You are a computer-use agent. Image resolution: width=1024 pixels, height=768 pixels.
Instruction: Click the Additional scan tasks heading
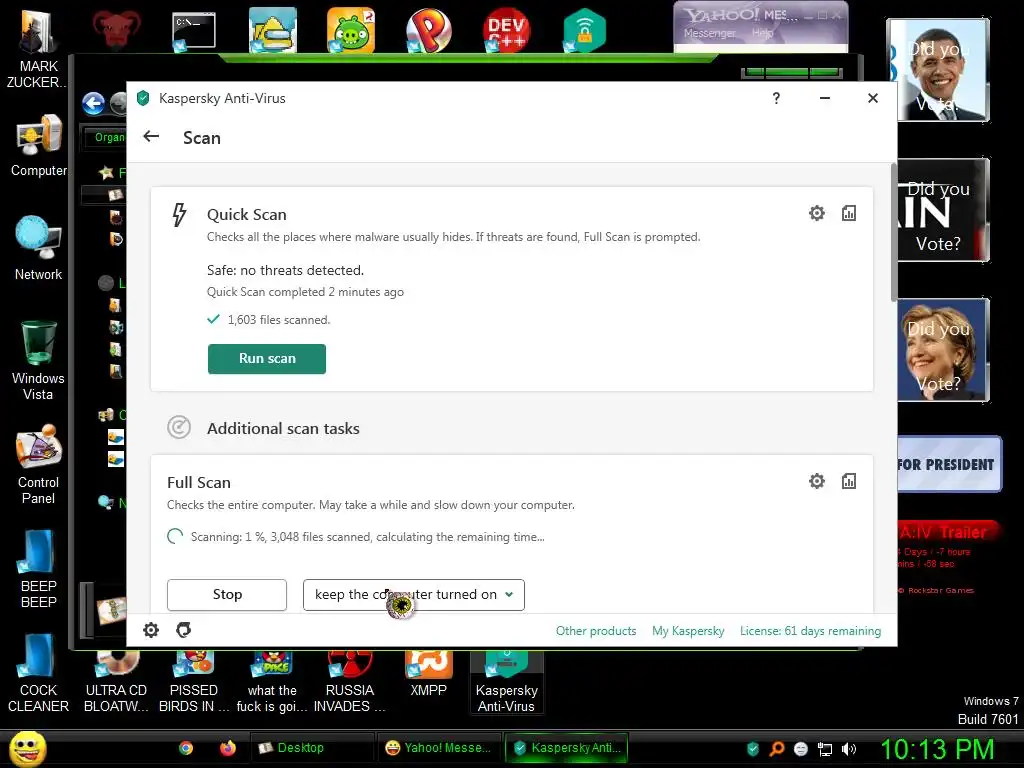point(283,428)
